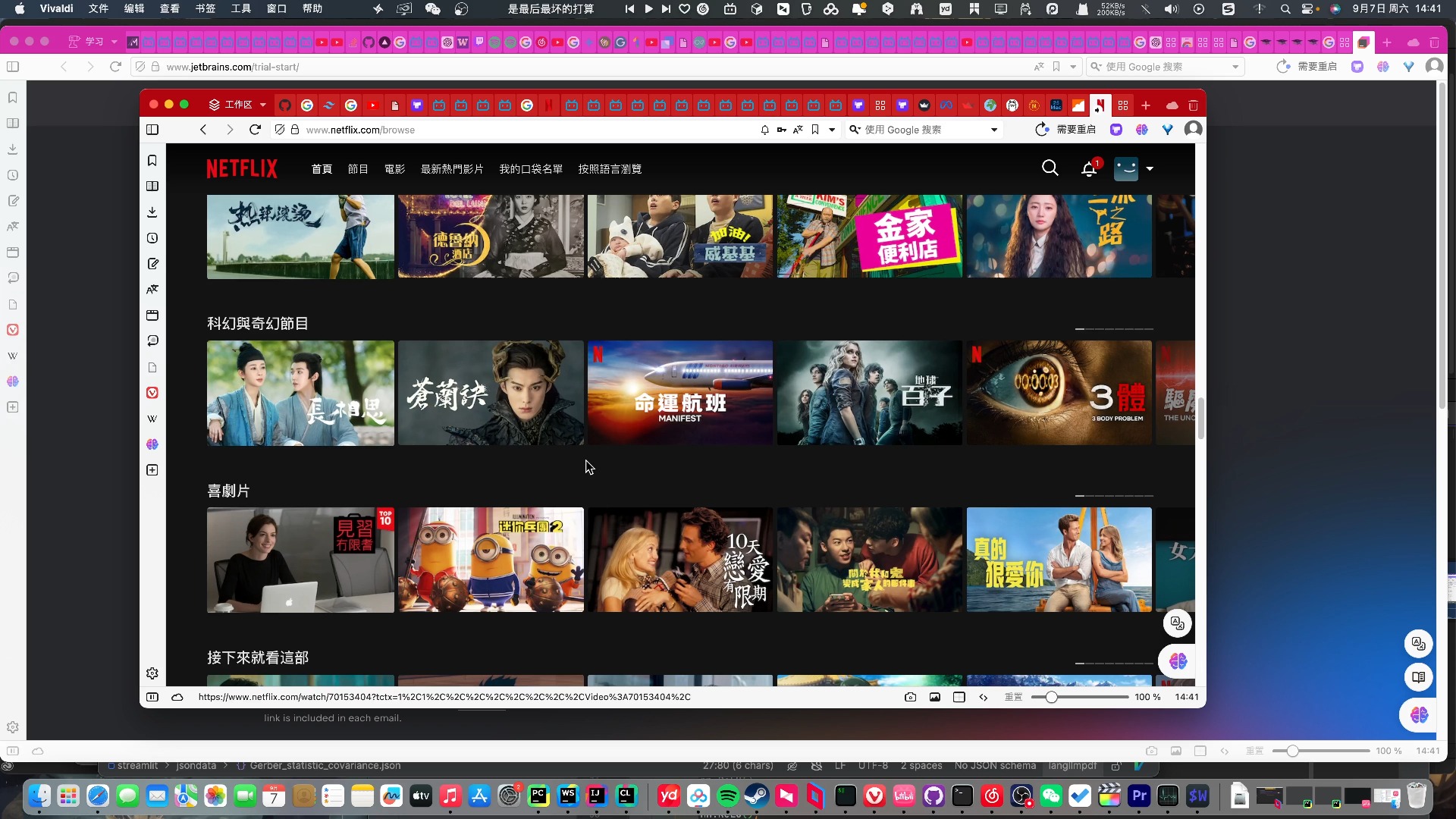1456x819 pixels.
Task: Open the 長相思 show thumbnail
Action: (300, 393)
